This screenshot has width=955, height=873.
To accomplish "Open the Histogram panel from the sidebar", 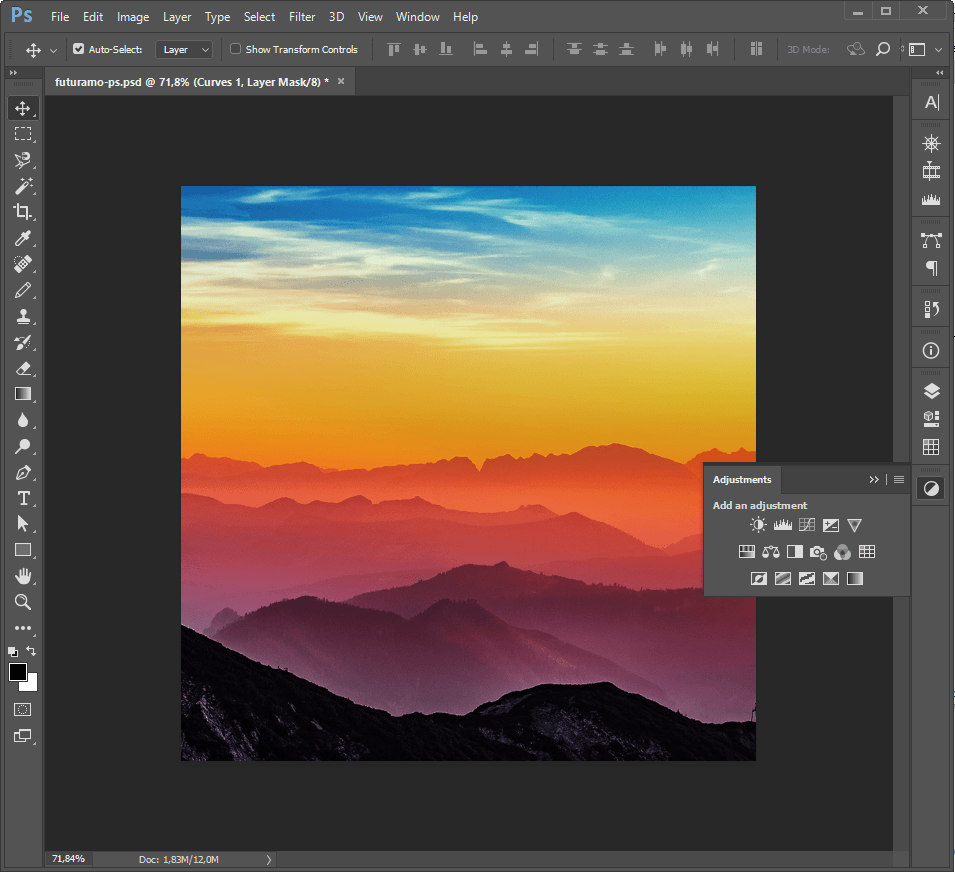I will click(x=930, y=199).
